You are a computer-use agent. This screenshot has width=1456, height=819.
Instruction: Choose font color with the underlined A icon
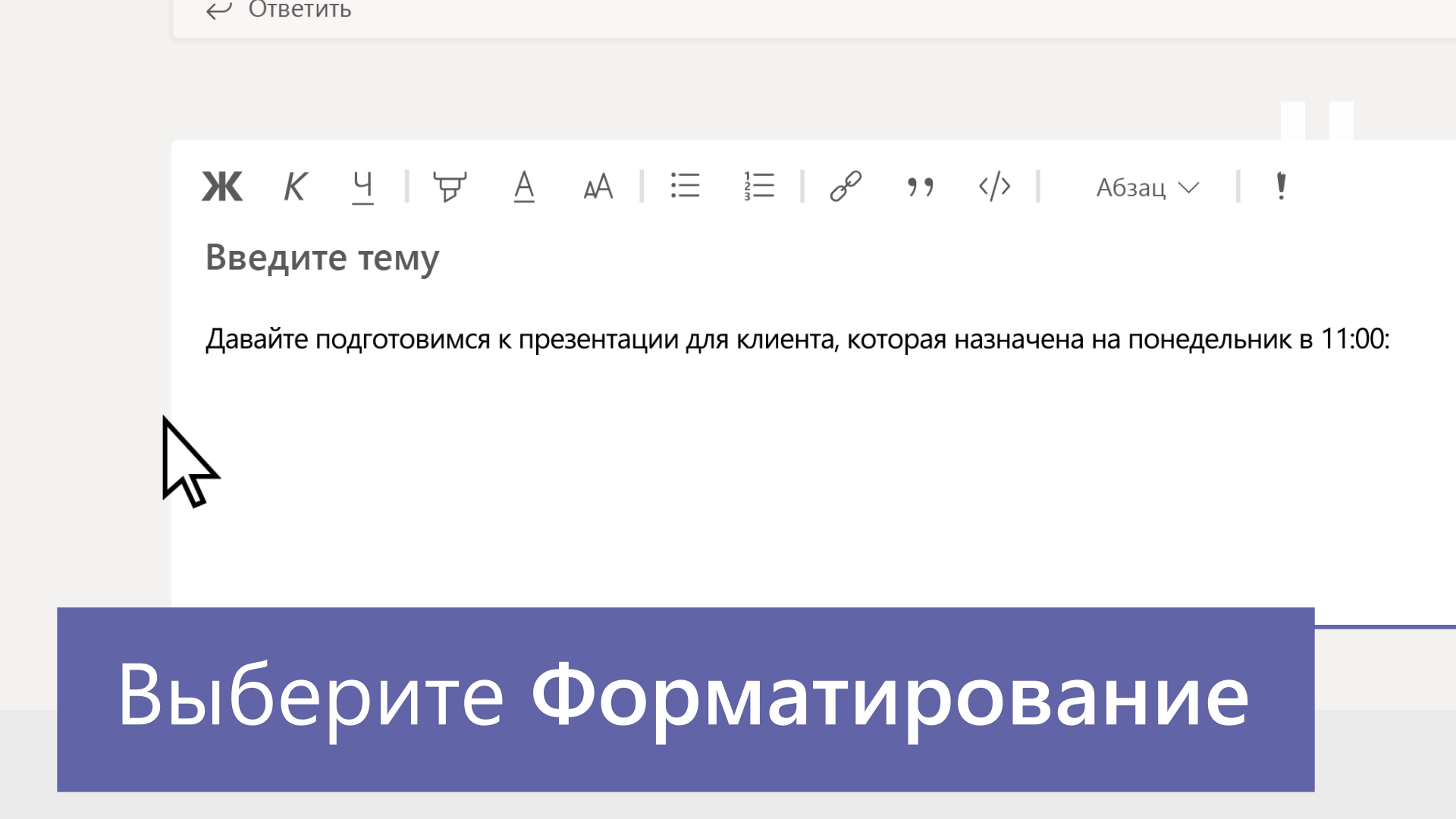(x=524, y=187)
